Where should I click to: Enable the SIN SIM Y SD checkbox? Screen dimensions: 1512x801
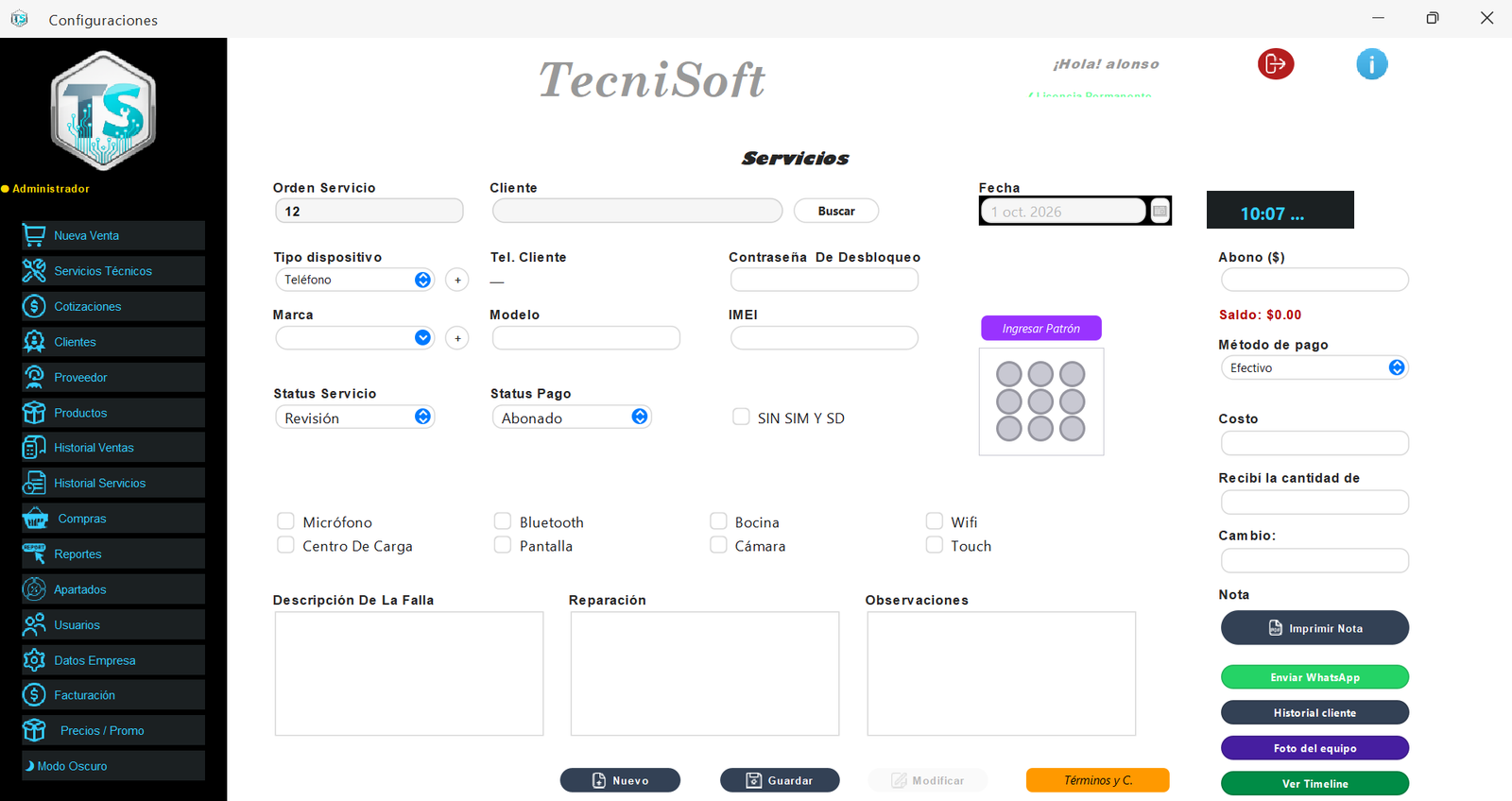pyautogui.click(x=741, y=417)
